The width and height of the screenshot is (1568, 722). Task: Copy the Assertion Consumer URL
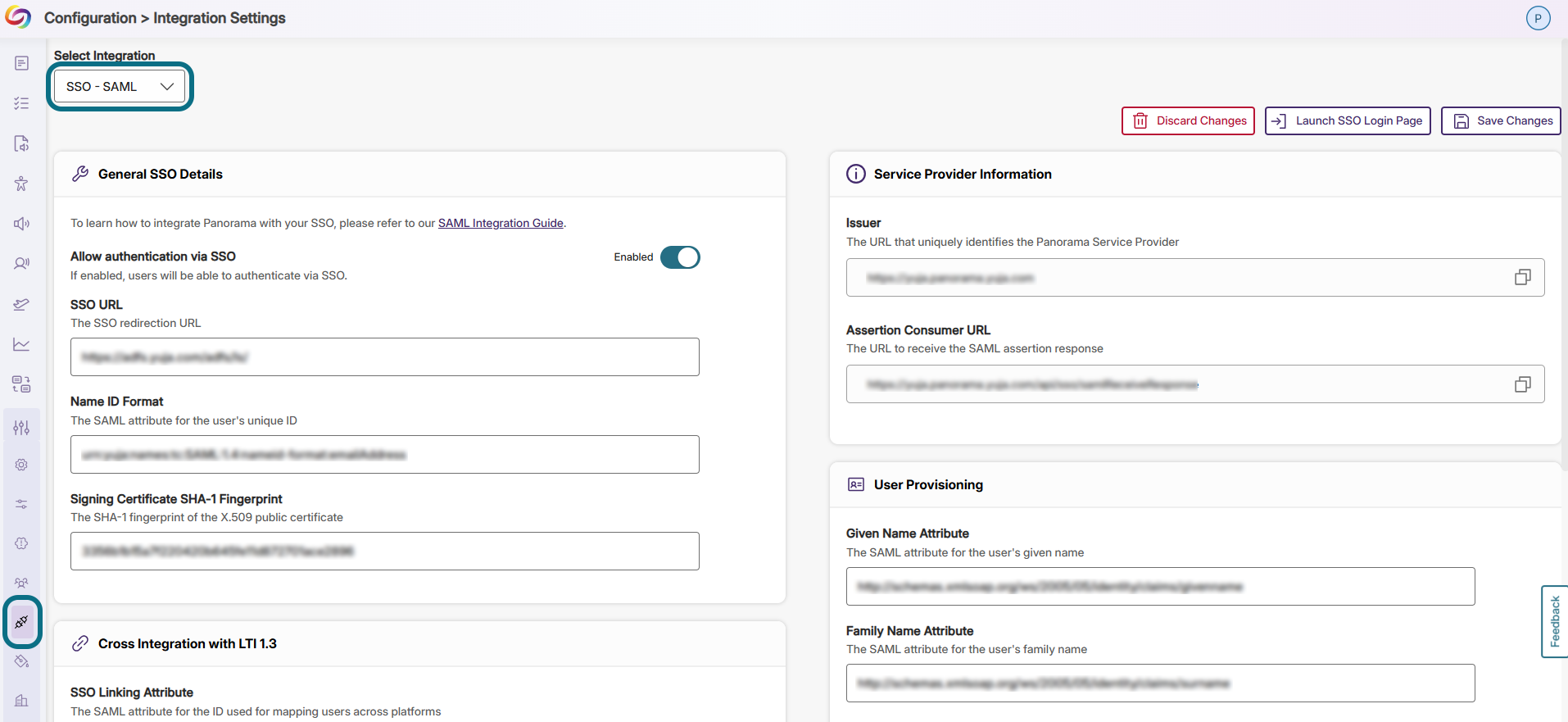pyautogui.click(x=1522, y=384)
